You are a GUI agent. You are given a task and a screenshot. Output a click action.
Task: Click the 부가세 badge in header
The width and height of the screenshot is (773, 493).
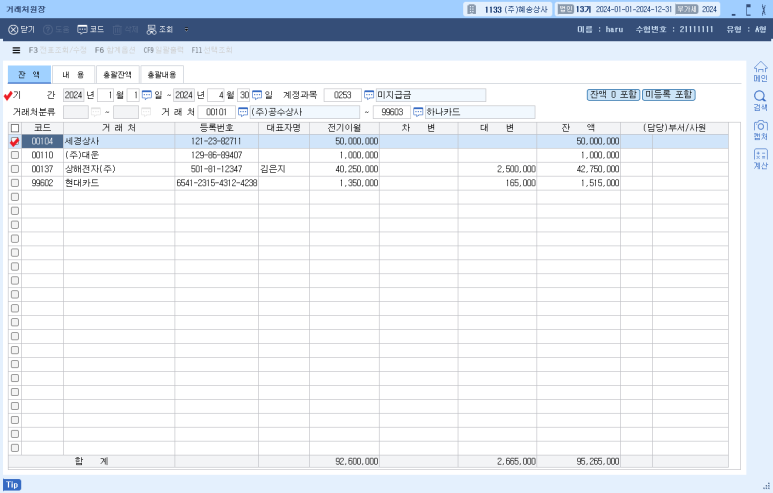click(x=686, y=9)
